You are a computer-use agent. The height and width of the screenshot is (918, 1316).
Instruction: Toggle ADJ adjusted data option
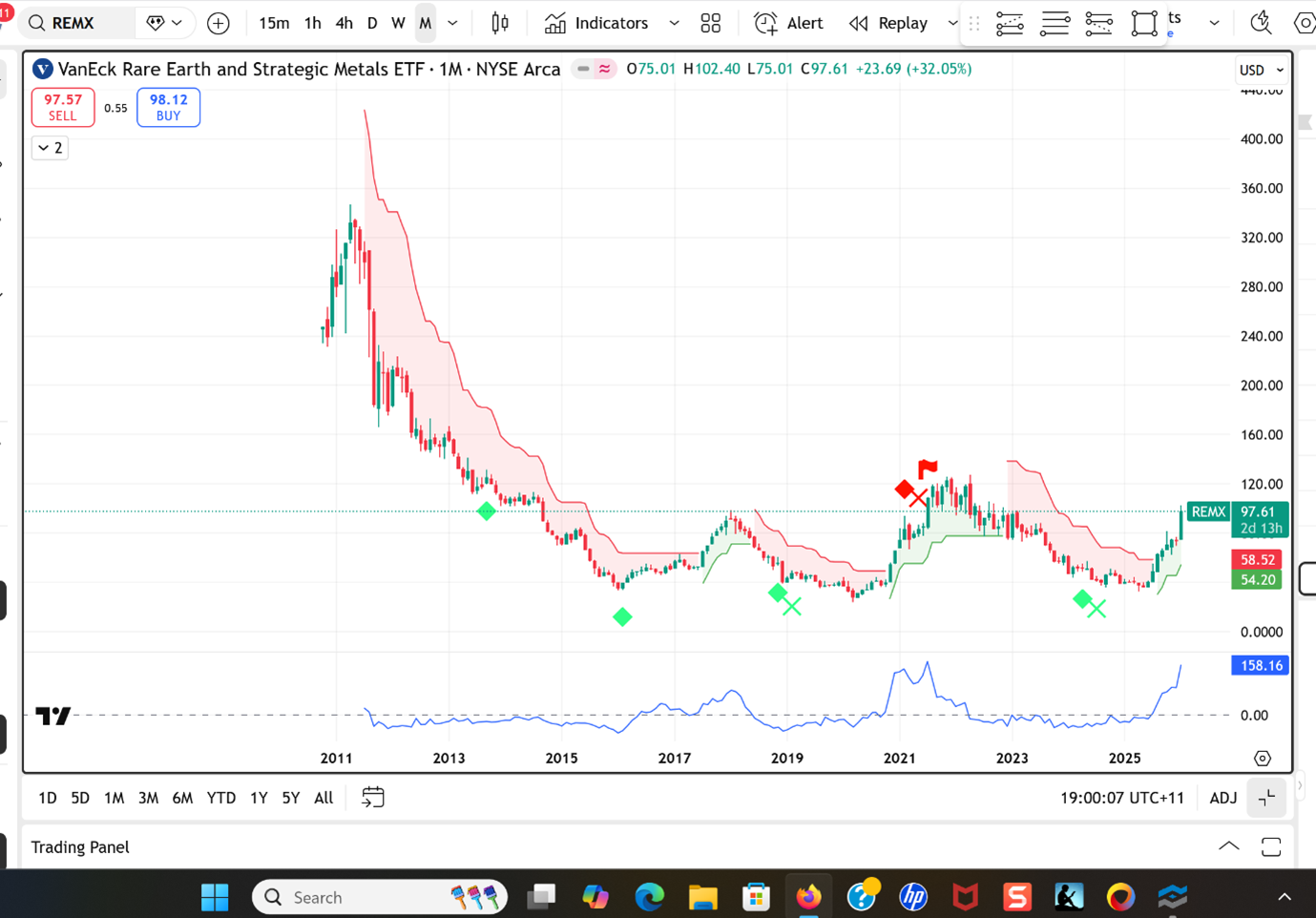tap(1222, 798)
